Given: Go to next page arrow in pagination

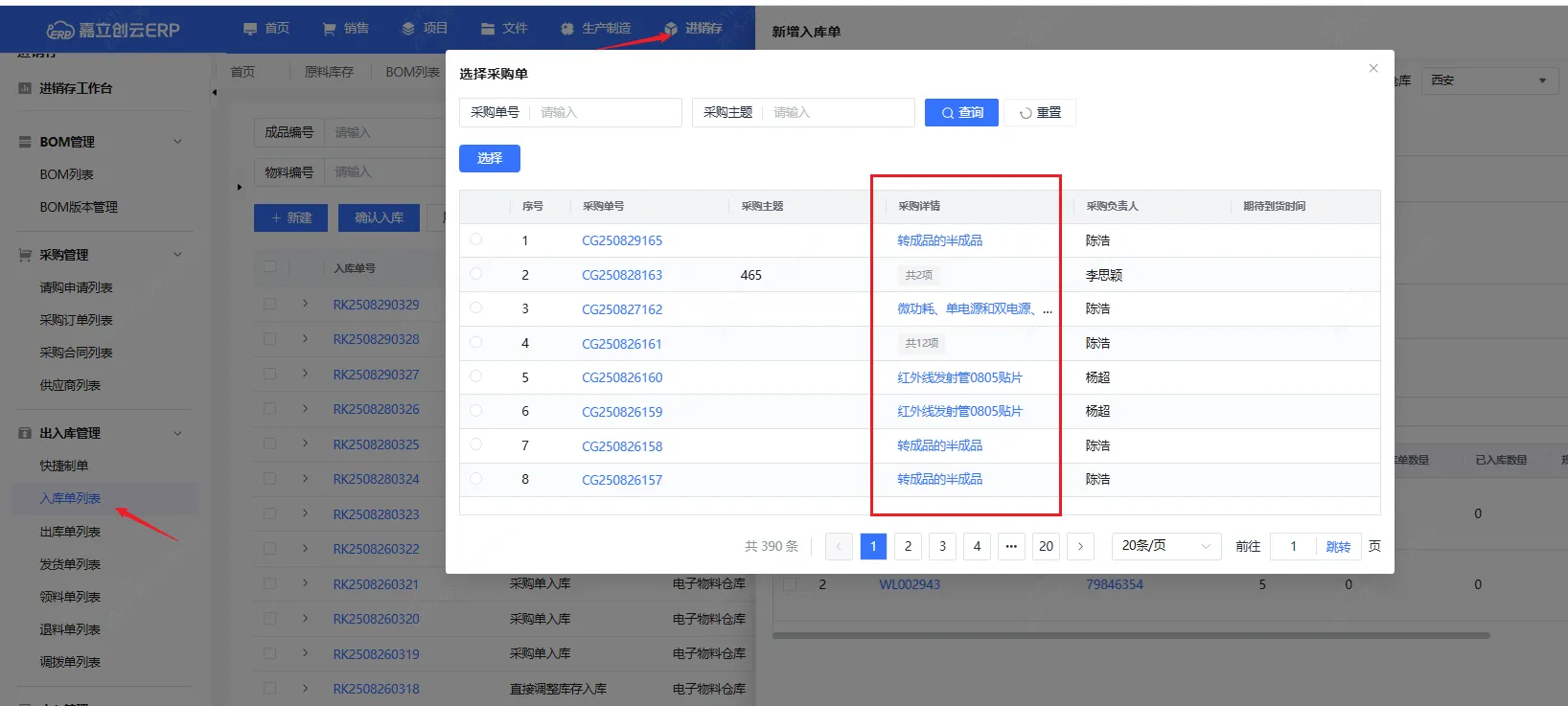Looking at the screenshot, I should coord(1080,546).
